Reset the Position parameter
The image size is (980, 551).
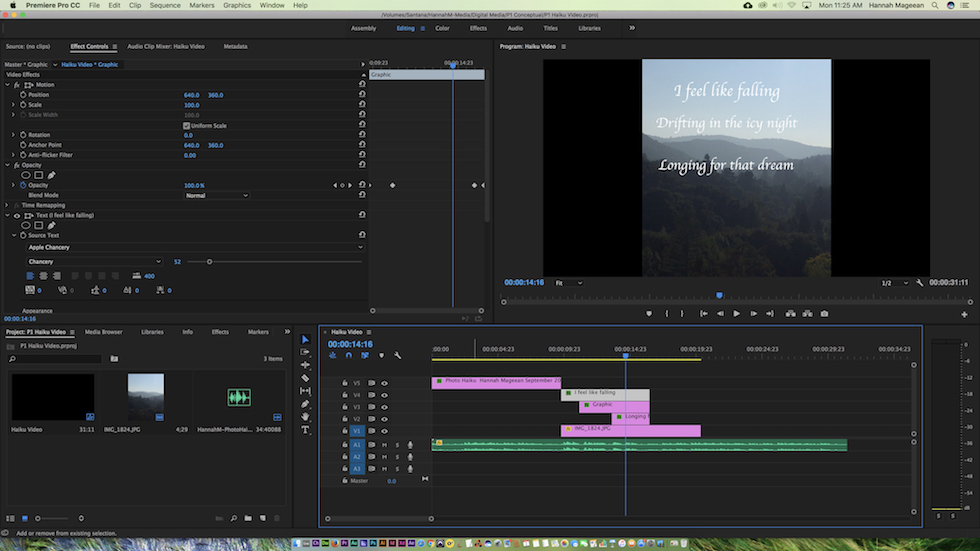[x=362, y=94]
